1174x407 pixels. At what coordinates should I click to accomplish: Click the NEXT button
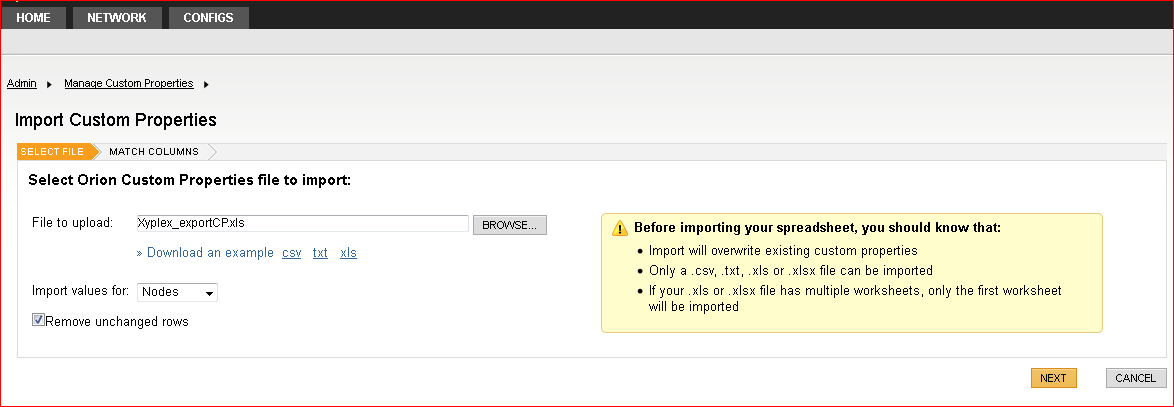coord(1053,378)
